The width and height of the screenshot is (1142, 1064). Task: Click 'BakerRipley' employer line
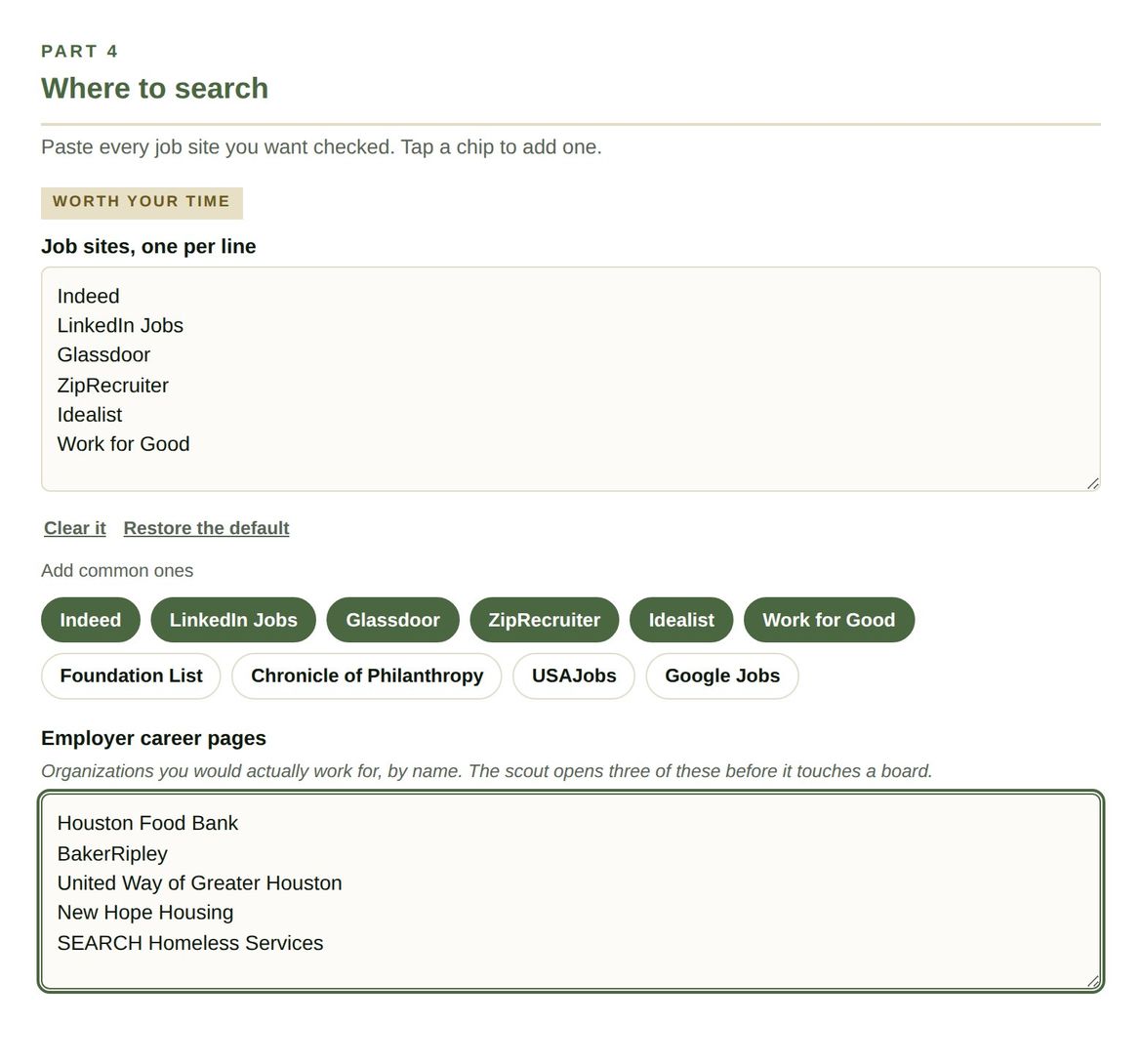point(112,853)
